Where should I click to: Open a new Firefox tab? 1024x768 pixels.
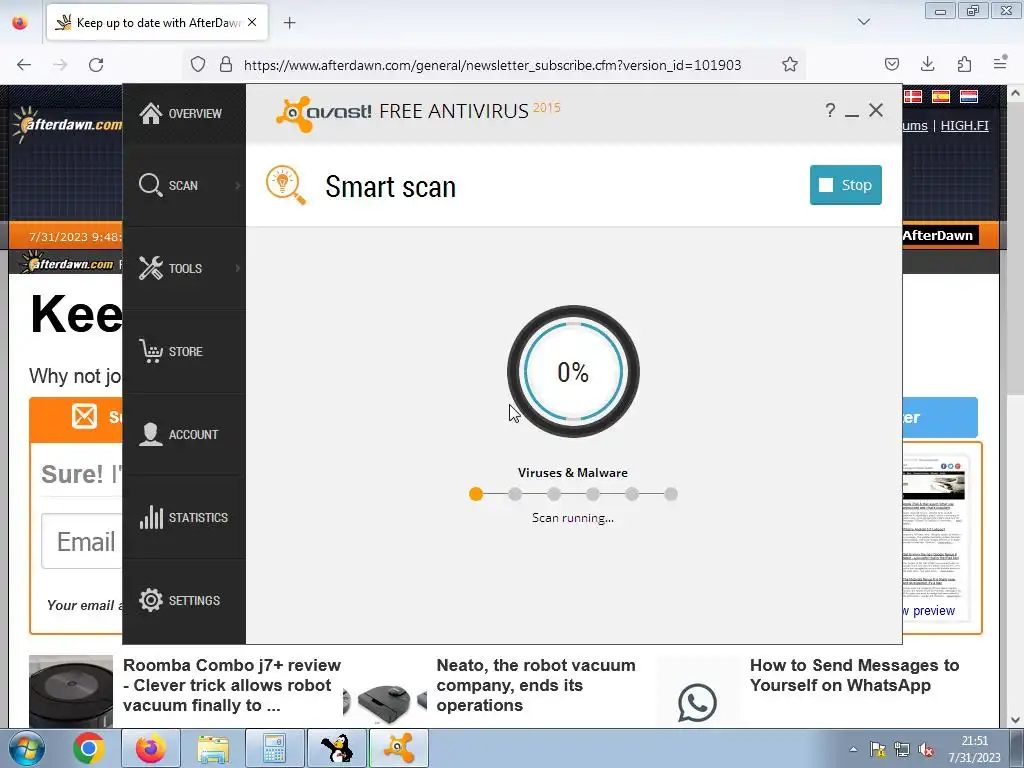click(289, 23)
